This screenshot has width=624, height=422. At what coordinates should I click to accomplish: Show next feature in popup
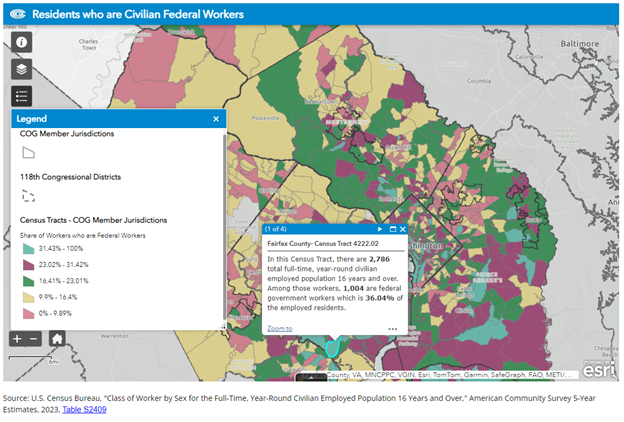[x=378, y=229]
